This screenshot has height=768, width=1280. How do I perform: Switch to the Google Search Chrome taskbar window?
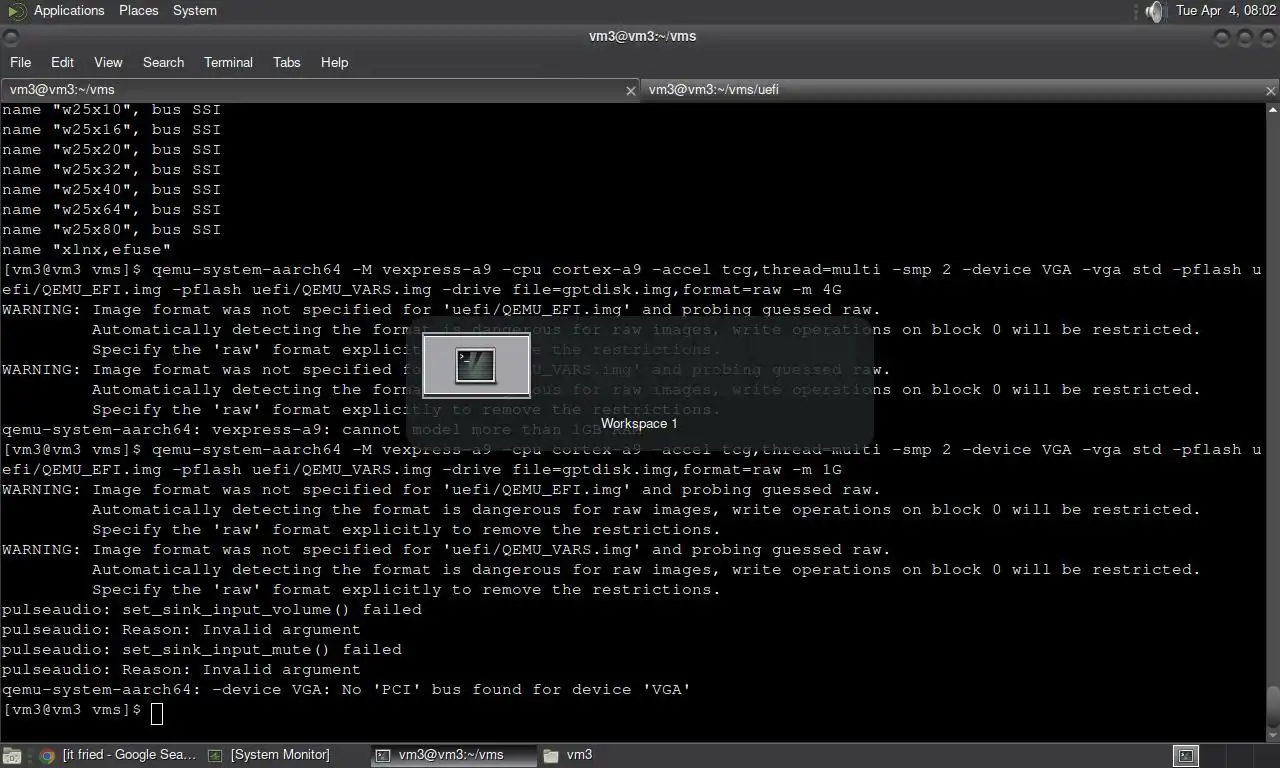point(118,756)
